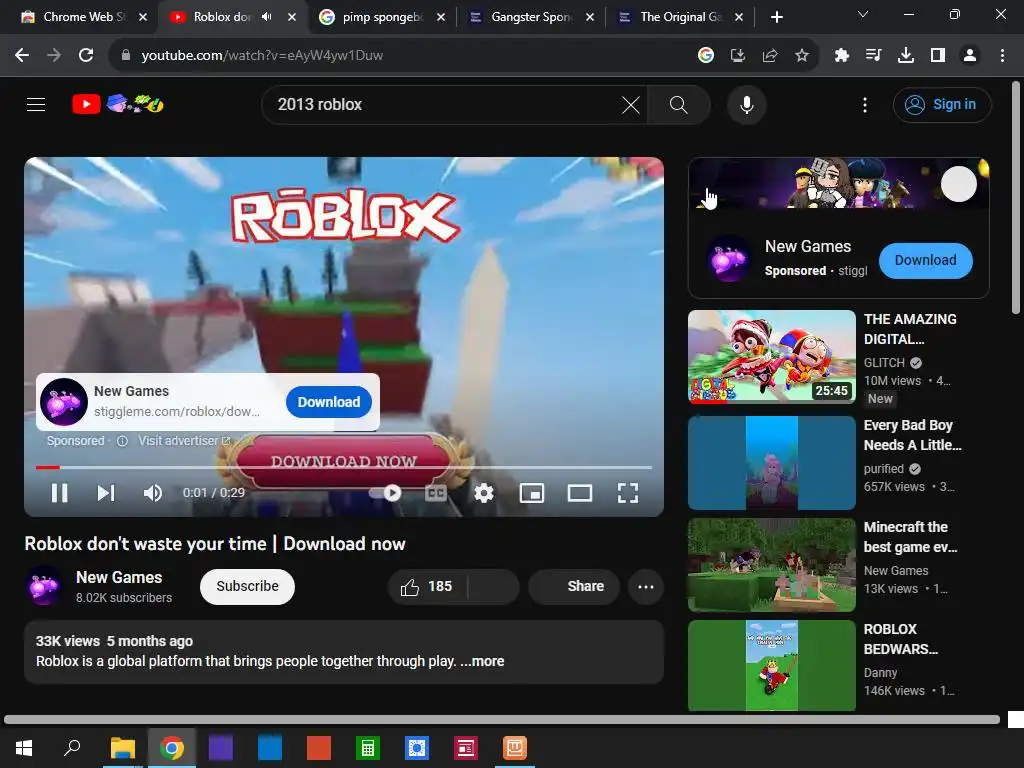Seek along the video progress bar
Image resolution: width=1024 pixels, height=768 pixels.
tap(344, 468)
